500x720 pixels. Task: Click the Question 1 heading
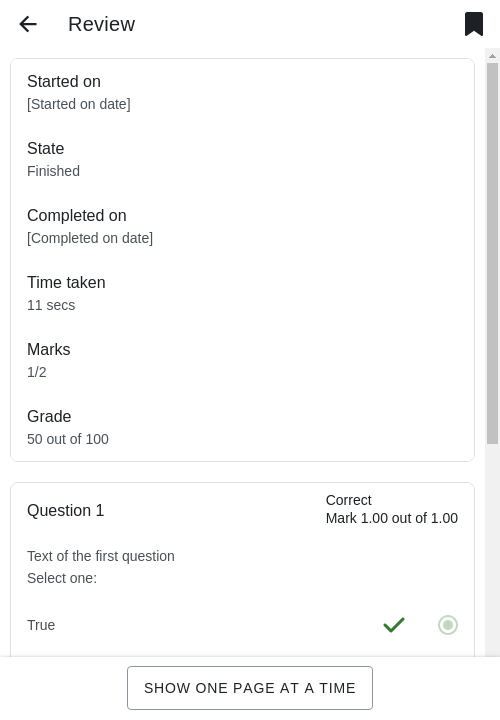click(66, 510)
